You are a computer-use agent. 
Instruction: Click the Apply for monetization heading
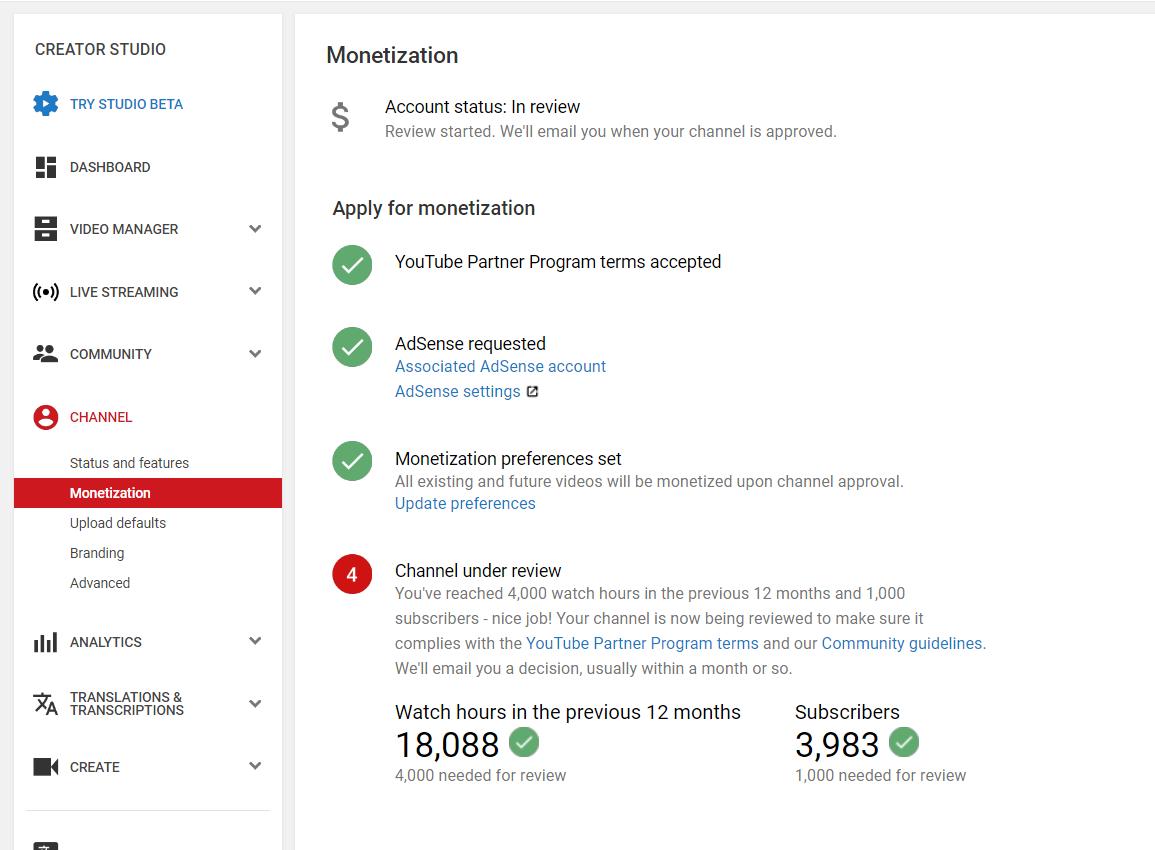[x=434, y=208]
